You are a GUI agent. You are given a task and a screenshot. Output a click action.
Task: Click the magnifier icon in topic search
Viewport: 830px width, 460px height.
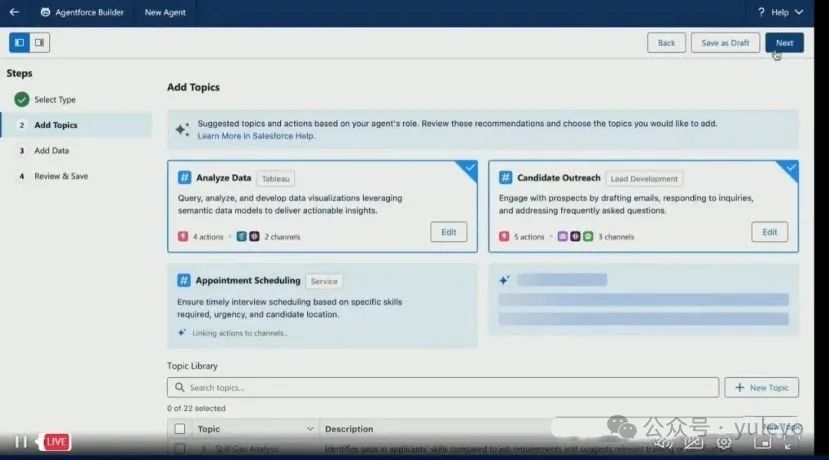tap(179, 387)
